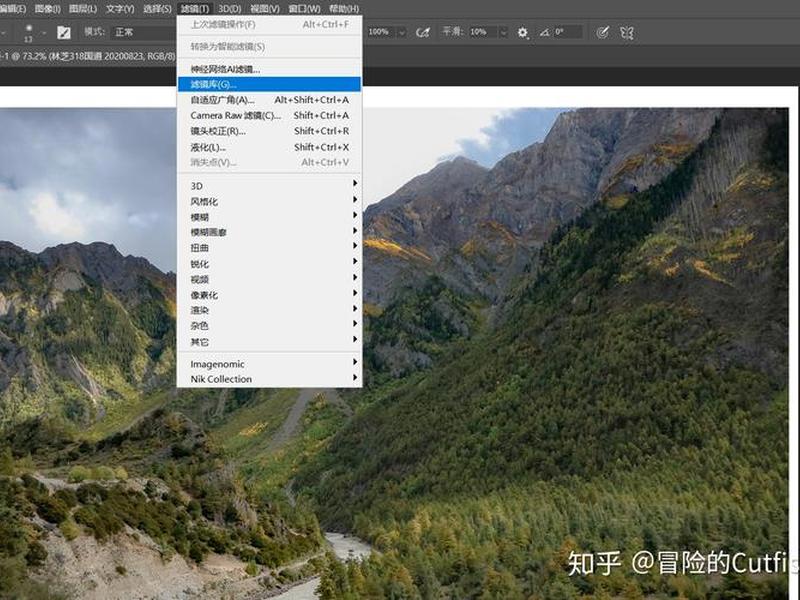Open the 平滑 10% smoothing dropdown
800x600 pixels.
tap(503, 32)
